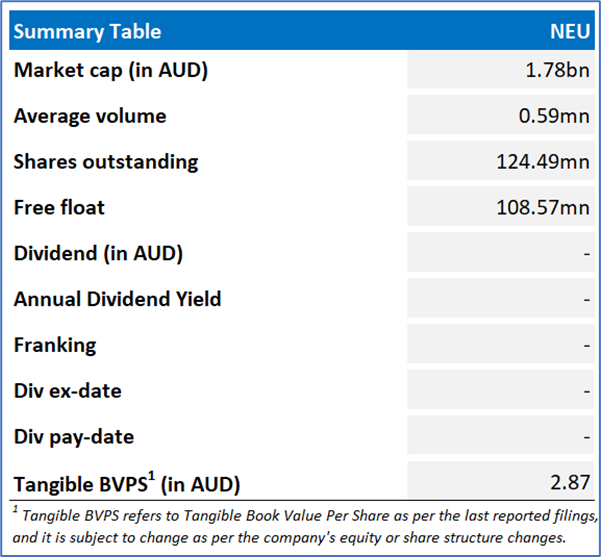The height and width of the screenshot is (557, 601).
Task: Click the 'Summary Table' header title
Action: (x=87, y=31)
